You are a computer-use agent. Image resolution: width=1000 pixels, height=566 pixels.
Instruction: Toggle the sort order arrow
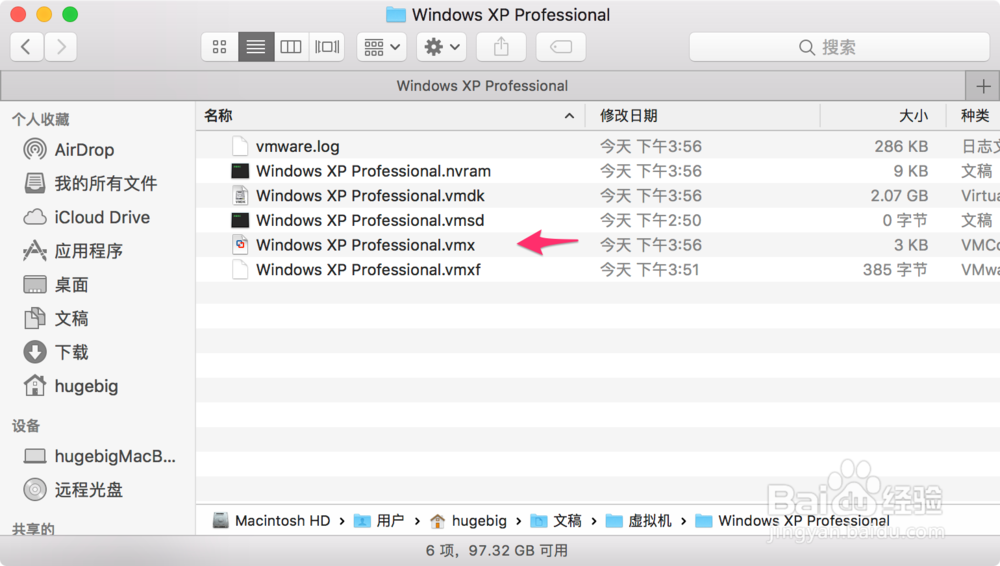point(569,116)
